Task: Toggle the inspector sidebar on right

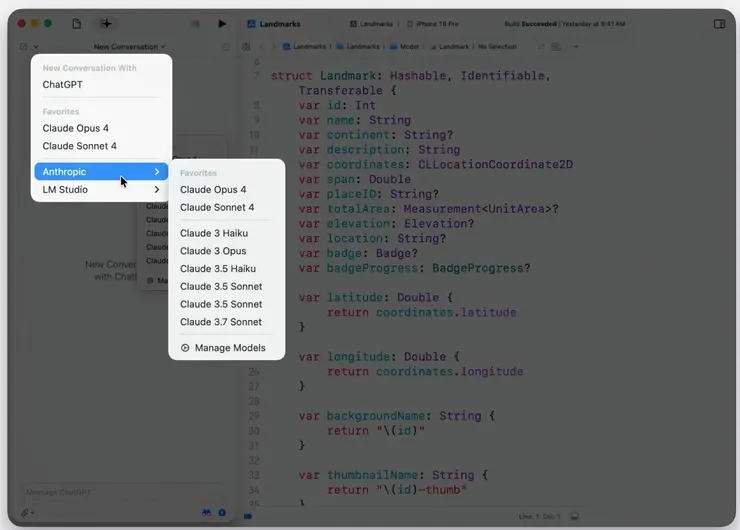Action: pyautogui.click(x=719, y=24)
